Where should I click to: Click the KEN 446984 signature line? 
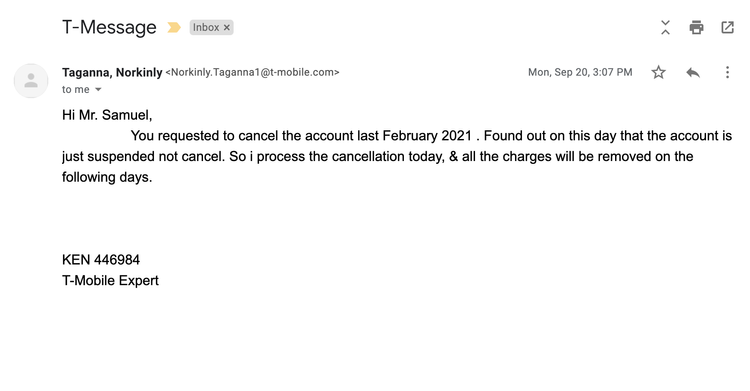(101, 260)
